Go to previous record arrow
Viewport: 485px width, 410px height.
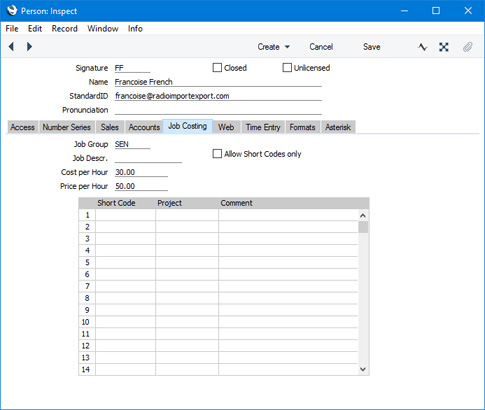(x=11, y=47)
